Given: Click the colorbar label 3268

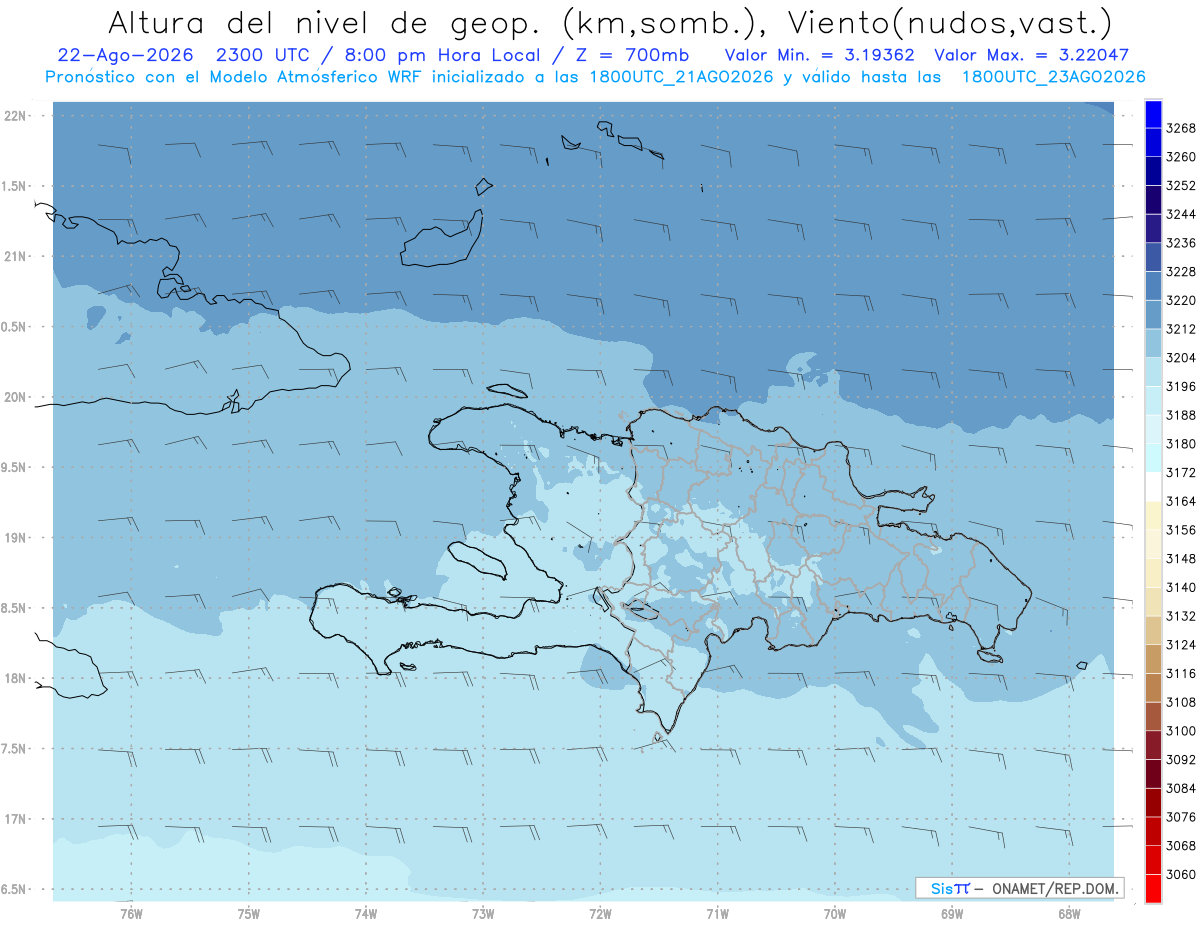Looking at the screenshot, I should [1181, 128].
